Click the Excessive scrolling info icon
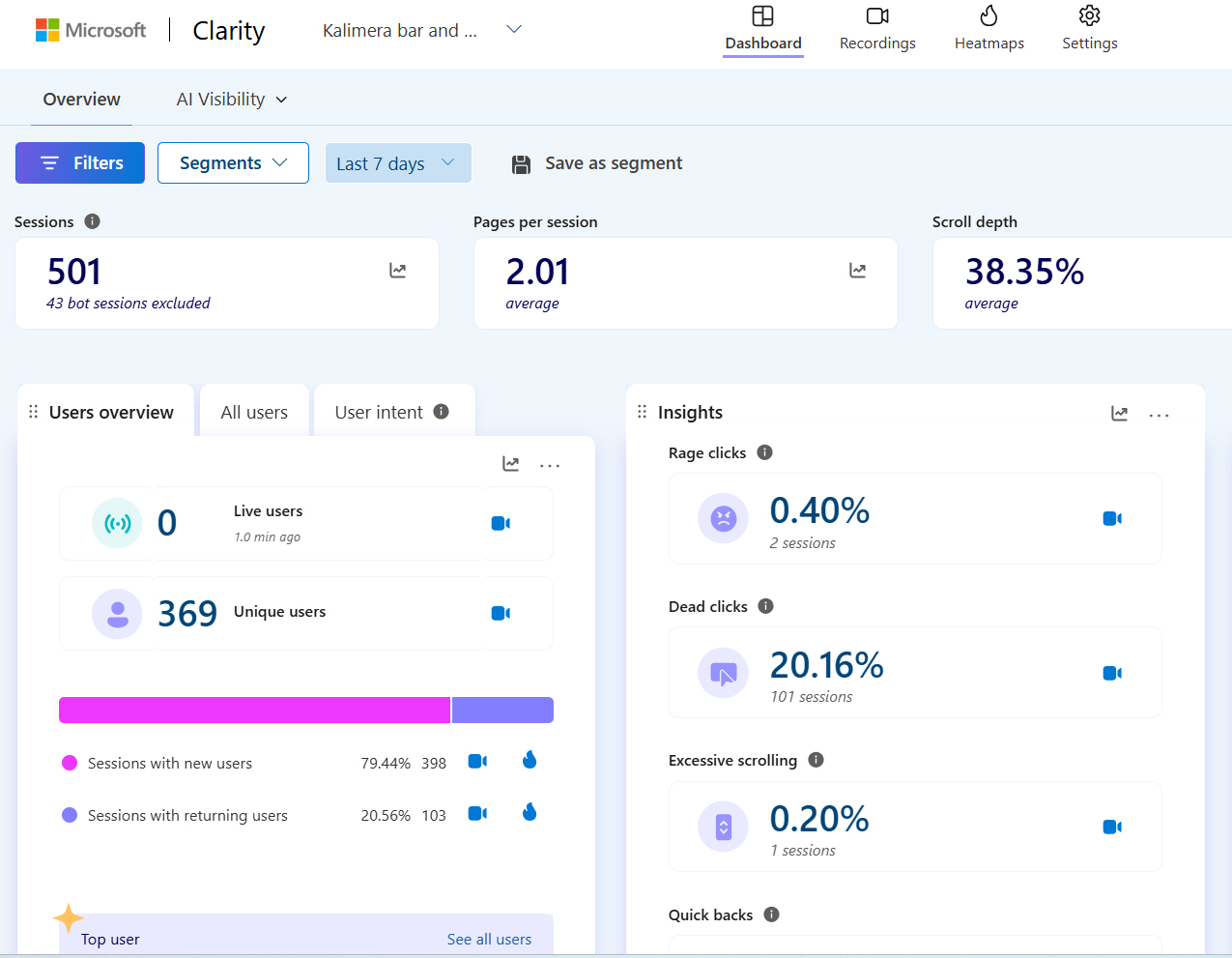Screen dimensions: 1232x958 pyautogui.click(x=816, y=760)
